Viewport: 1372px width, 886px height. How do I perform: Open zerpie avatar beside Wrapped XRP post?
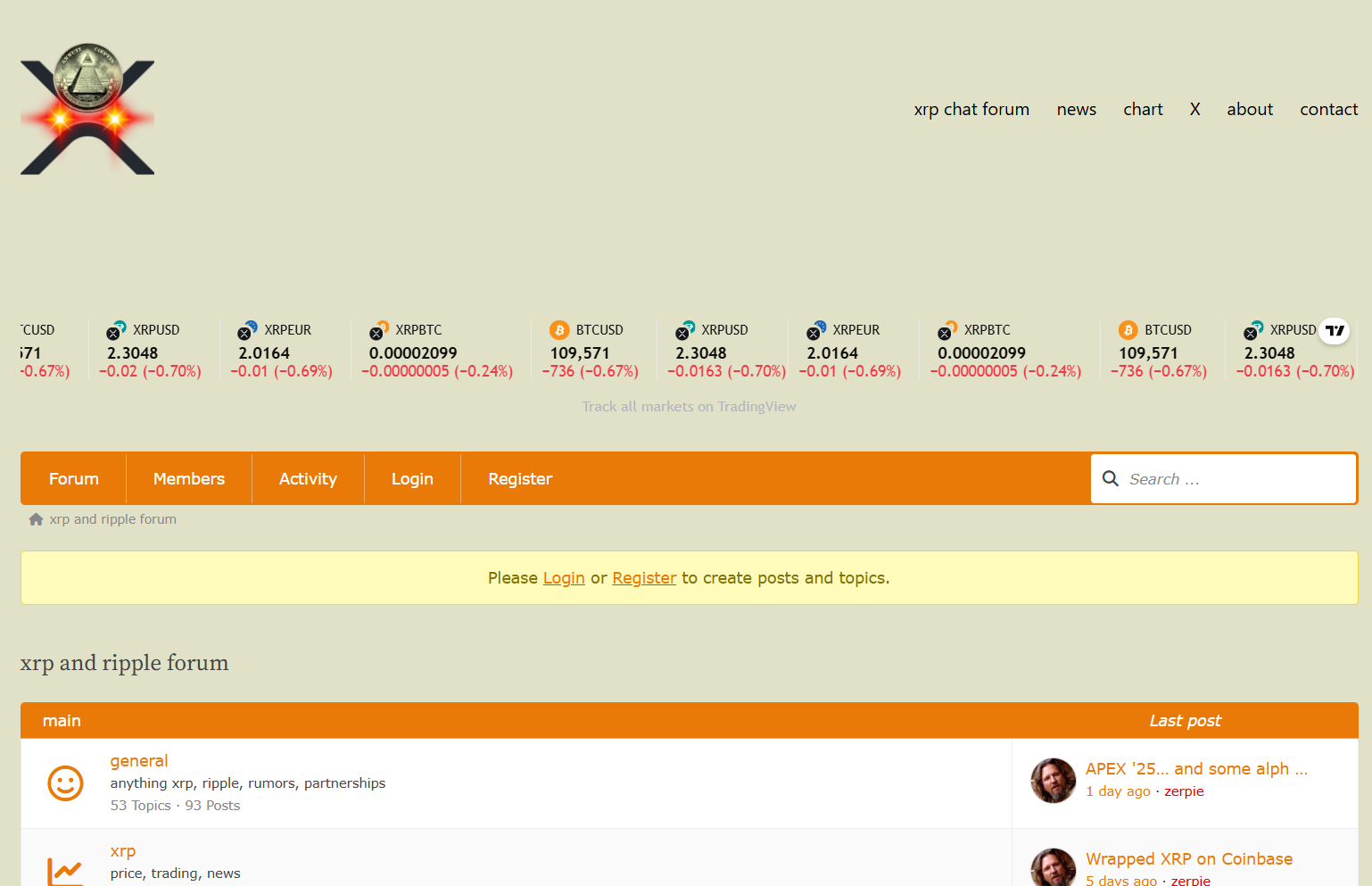pos(1054,867)
